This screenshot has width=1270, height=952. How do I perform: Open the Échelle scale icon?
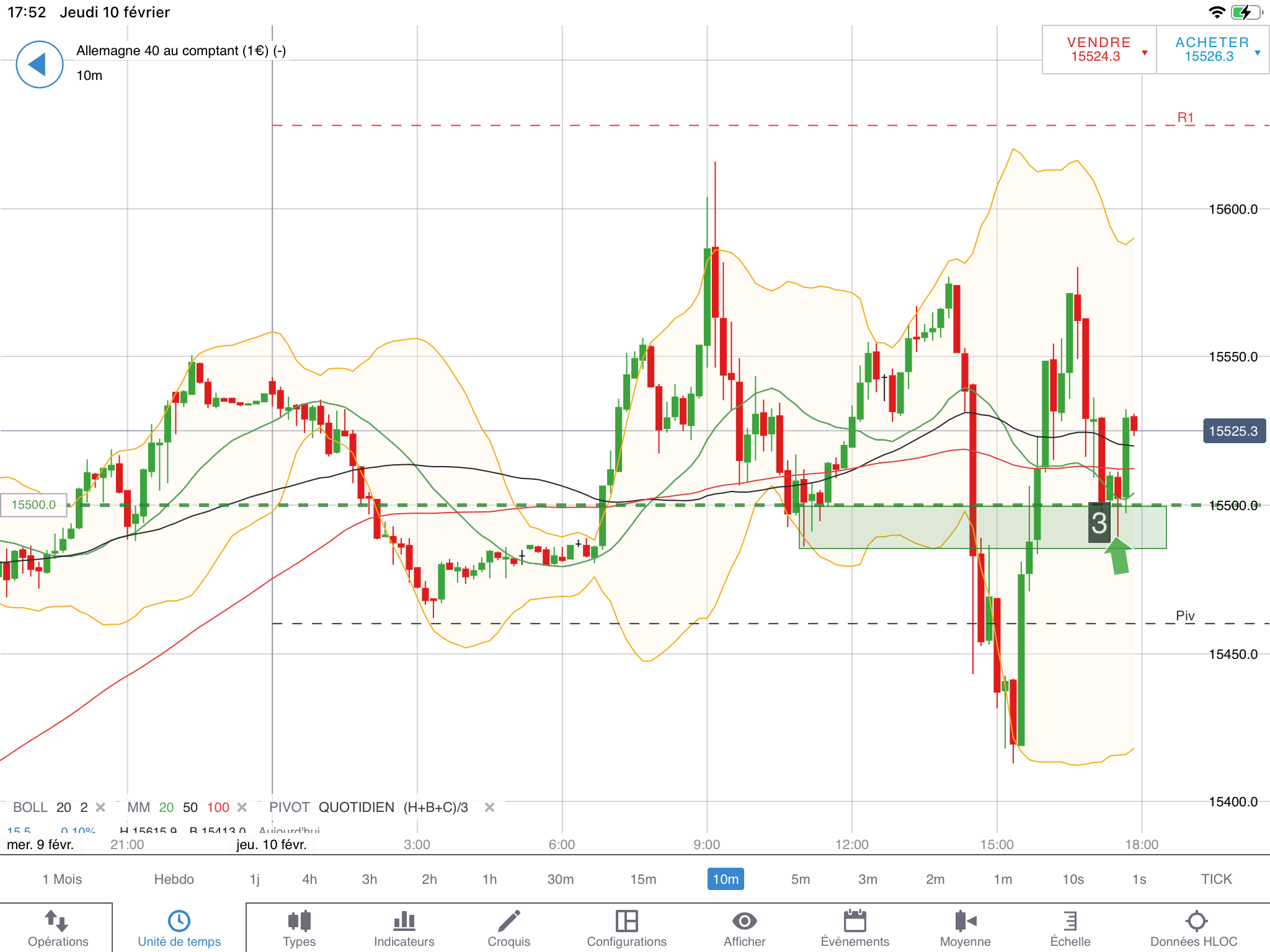coord(1070,921)
